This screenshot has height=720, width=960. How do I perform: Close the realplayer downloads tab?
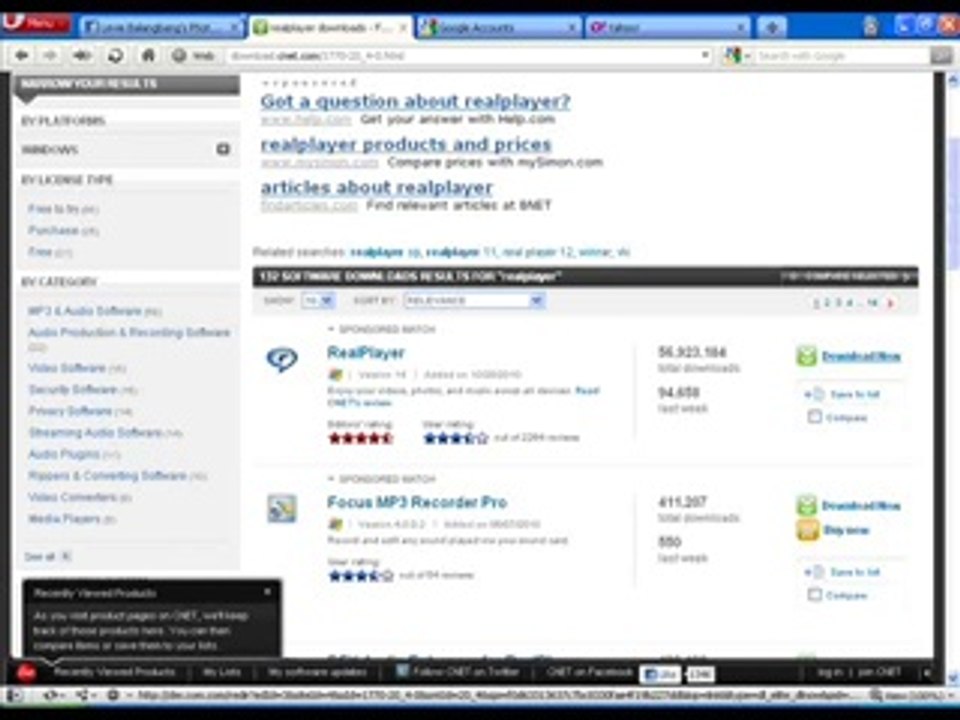[403, 28]
